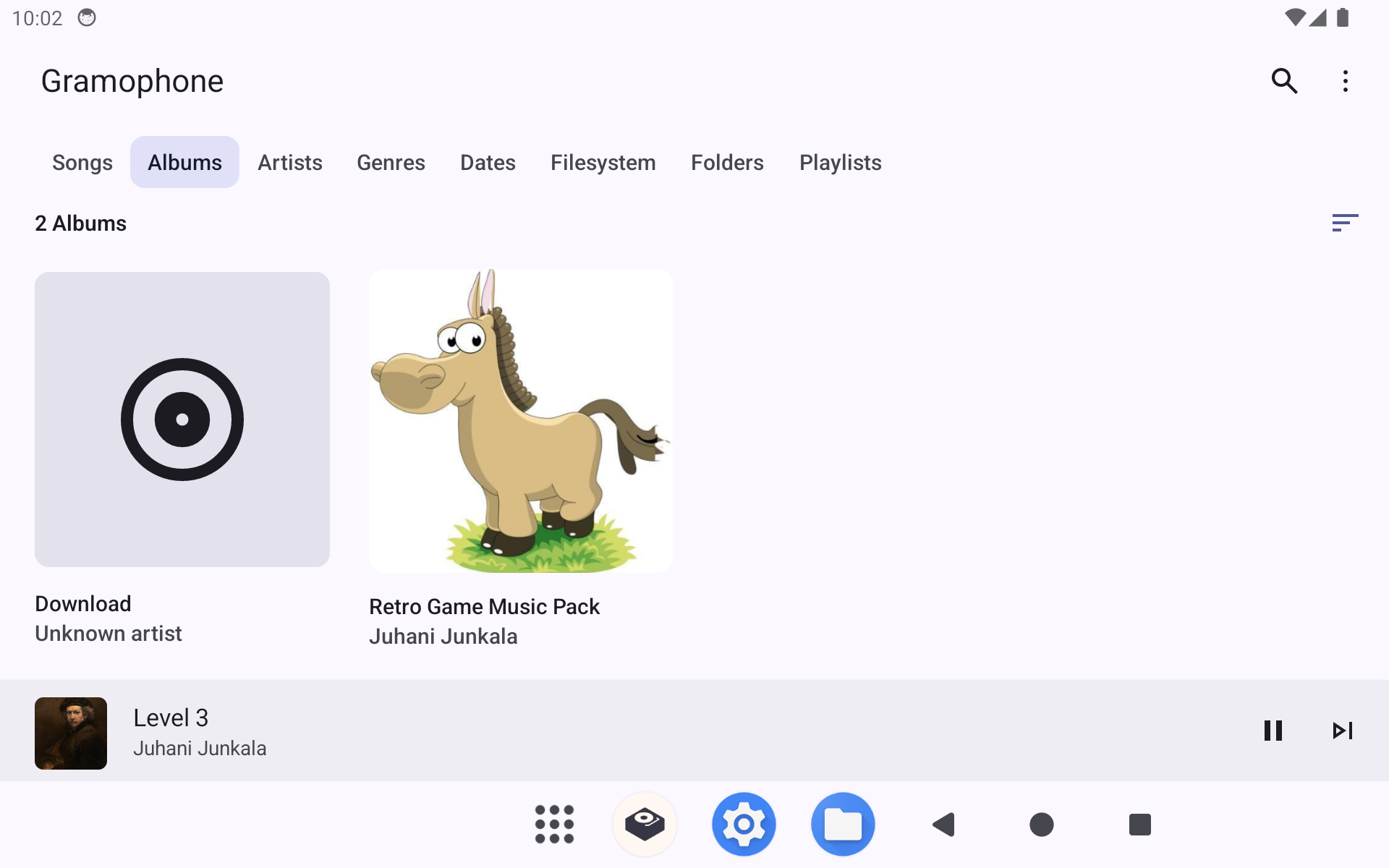Open the Retro Game Music Pack artwork
Viewport: 1389px width, 868px height.
click(521, 421)
